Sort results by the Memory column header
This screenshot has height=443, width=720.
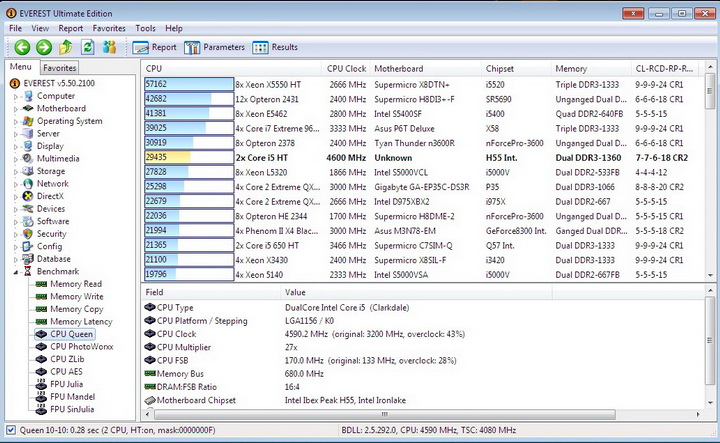[x=591, y=68]
